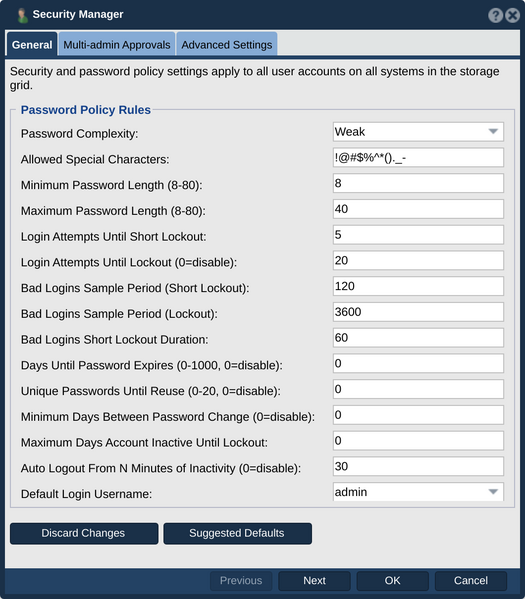Click the Auto Logout inactivity minutes field
The height and width of the screenshot is (599, 525).
[x=418, y=466]
